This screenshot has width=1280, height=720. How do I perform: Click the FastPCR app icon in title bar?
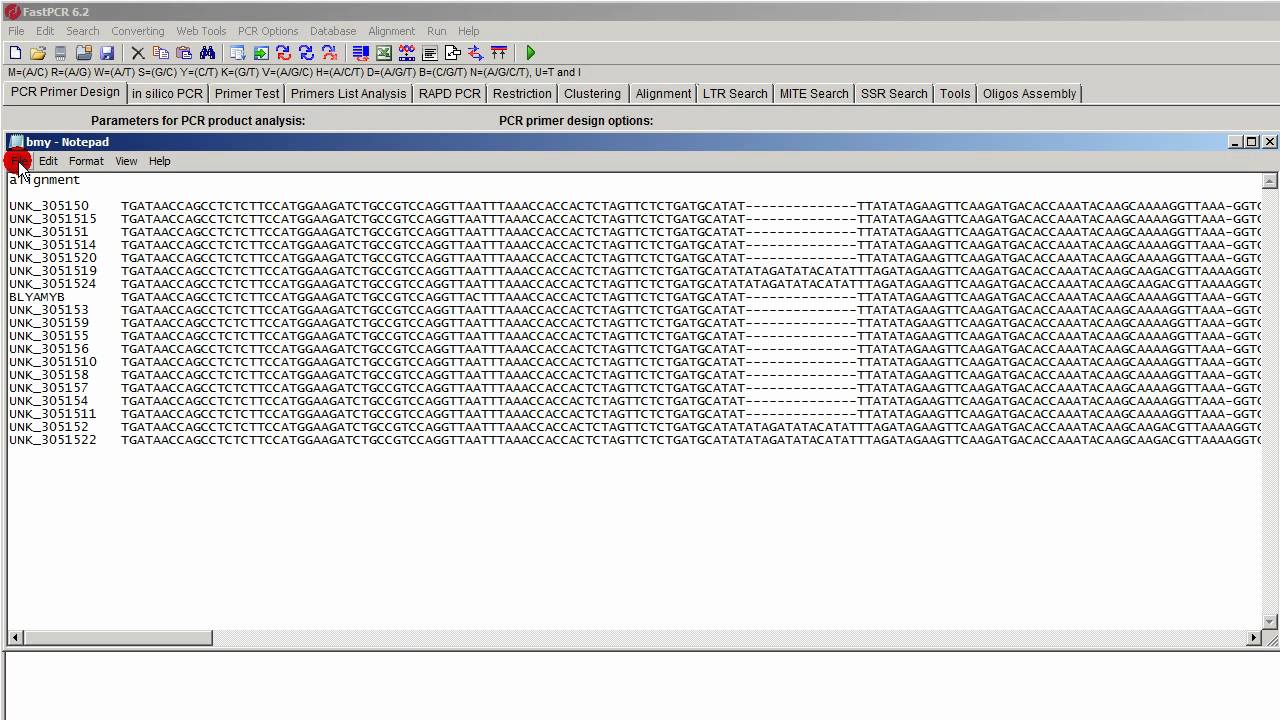pyautogui.click(x=12, y=12)
